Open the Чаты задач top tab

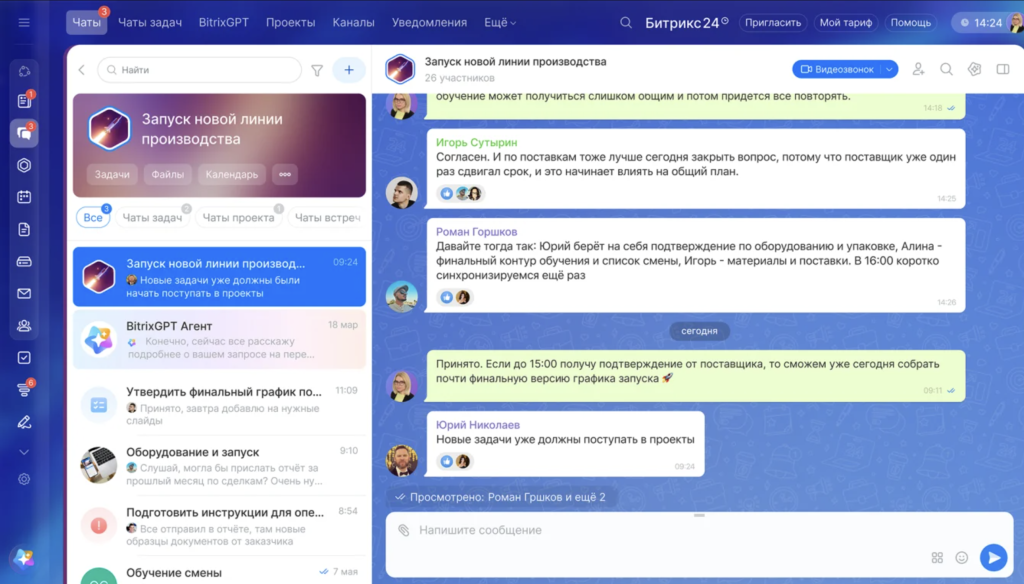pyautogui.click(x=150, y=23)
